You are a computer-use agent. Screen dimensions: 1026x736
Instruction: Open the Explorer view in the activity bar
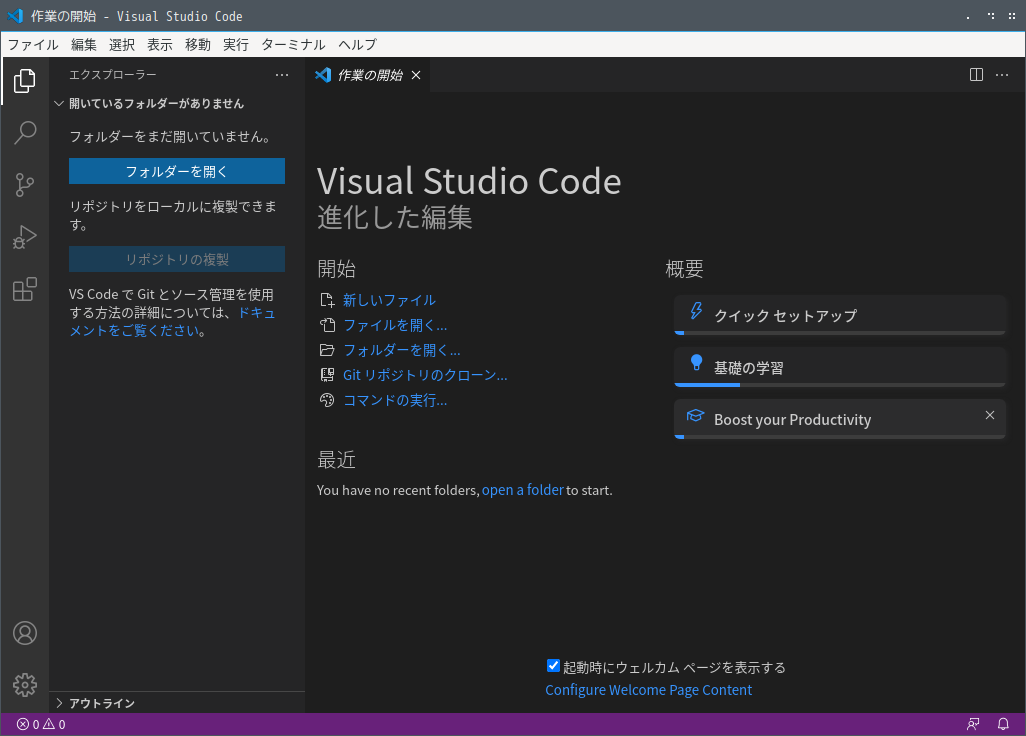point(25,80)
